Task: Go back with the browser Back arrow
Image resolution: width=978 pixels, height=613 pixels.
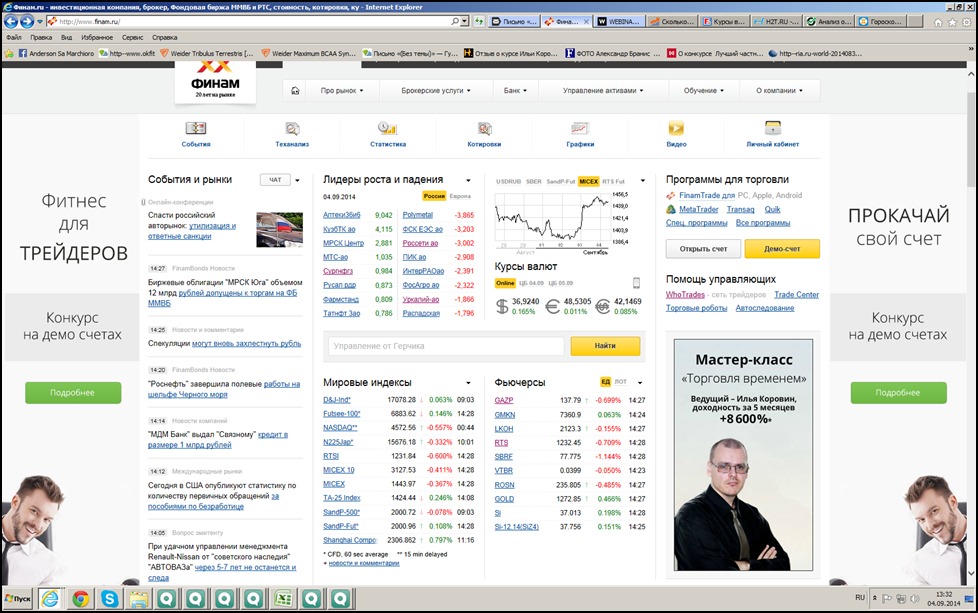Action: tap(11, 22)
